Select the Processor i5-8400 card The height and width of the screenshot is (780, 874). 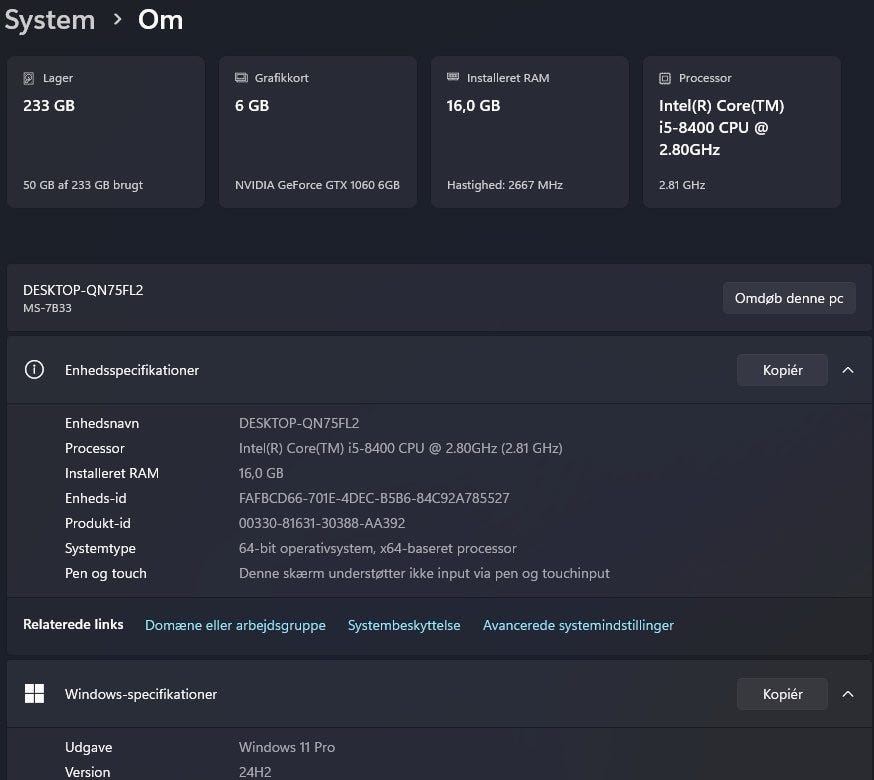point(741,132)
